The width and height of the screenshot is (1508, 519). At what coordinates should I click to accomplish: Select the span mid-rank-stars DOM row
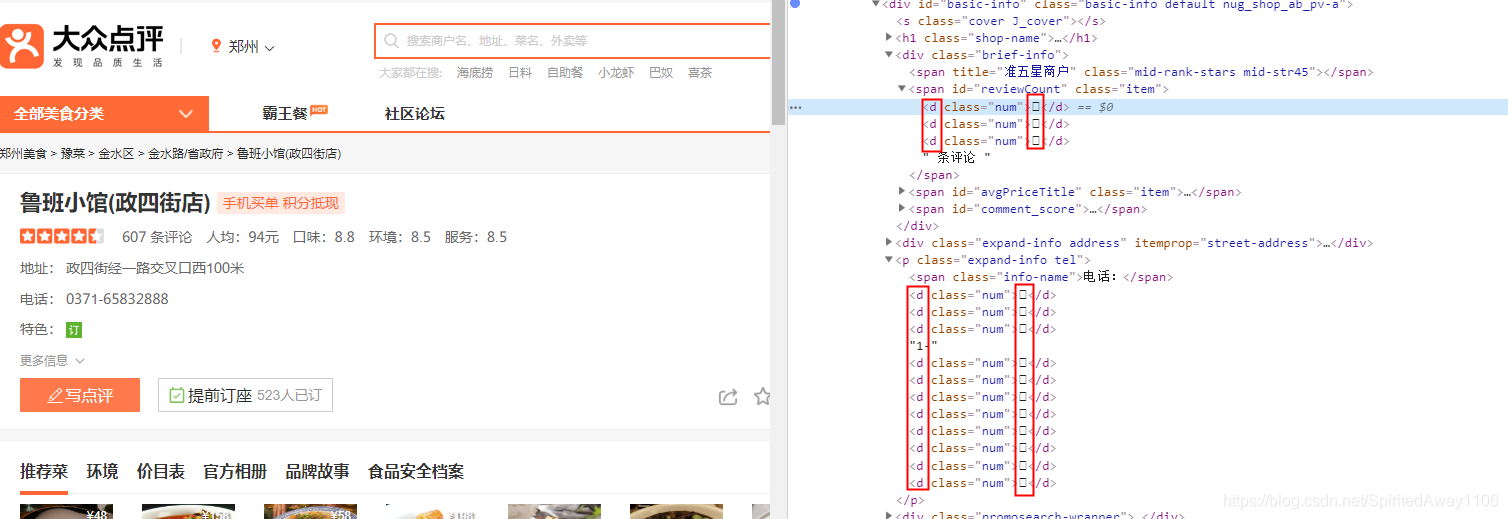[1140, 72]
